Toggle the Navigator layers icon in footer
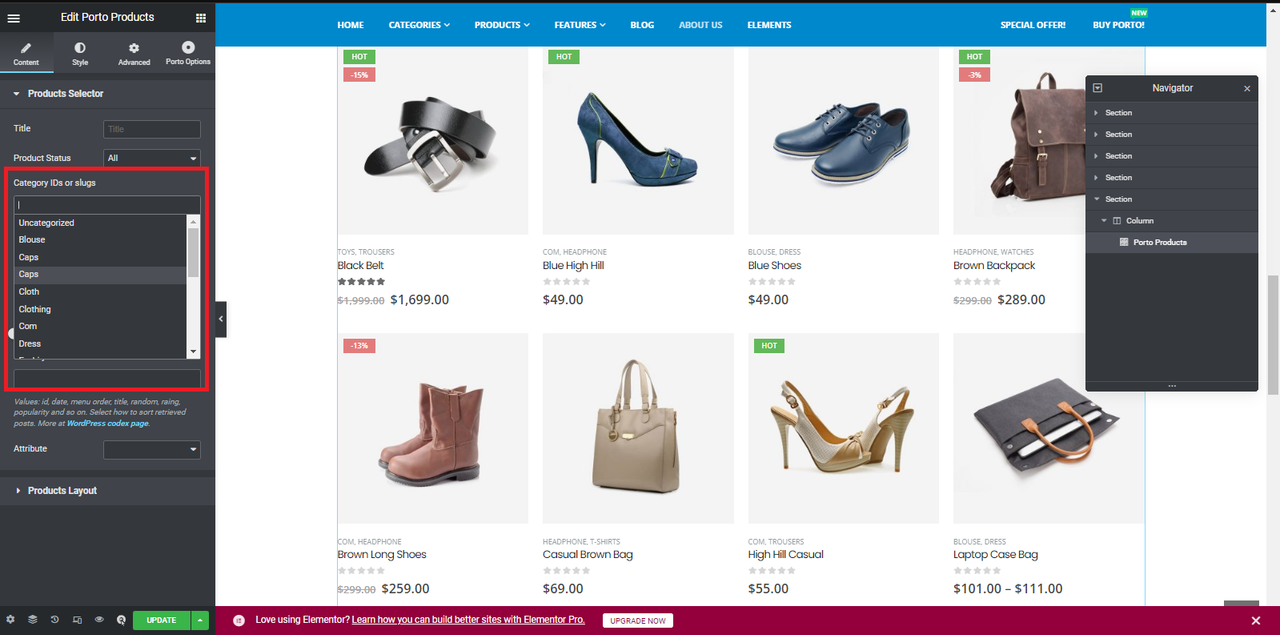This screenshot has height=635, width=1280. (32, 620)
